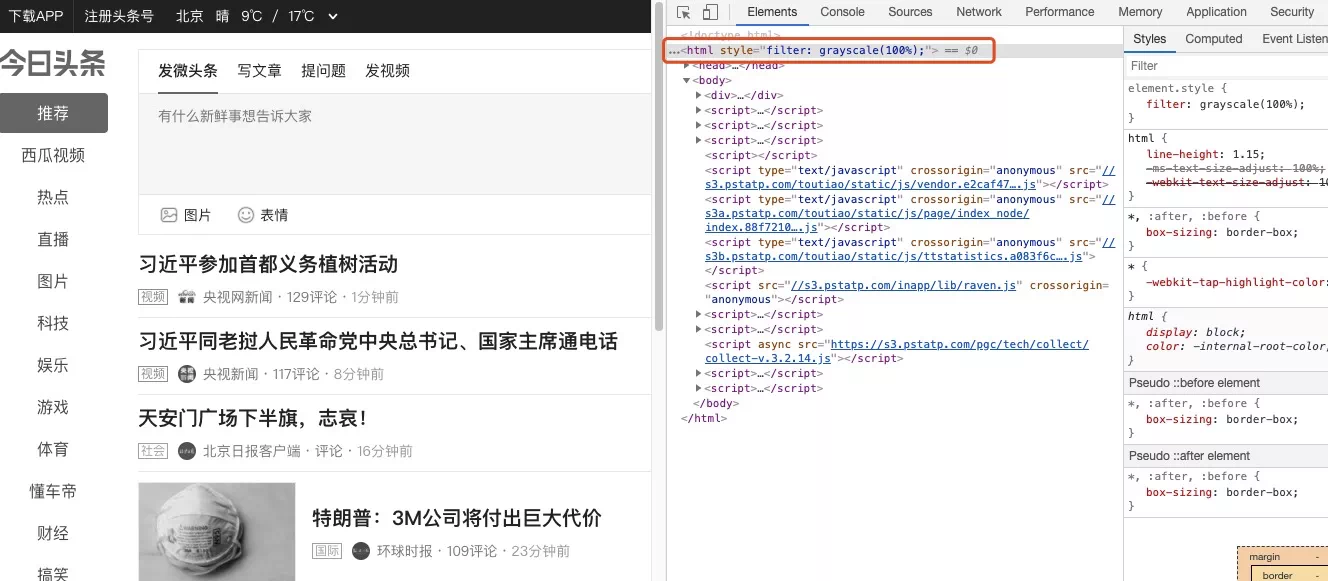Open headline 特朗普：3M公司将付出巨大代价

(457, 518)
